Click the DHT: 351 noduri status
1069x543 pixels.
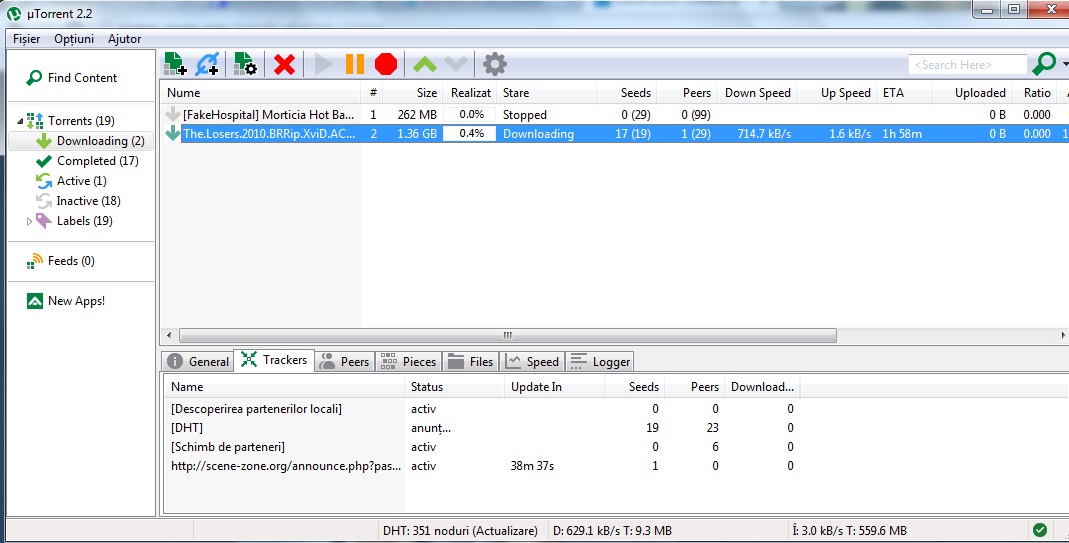(x=460, y=531)
